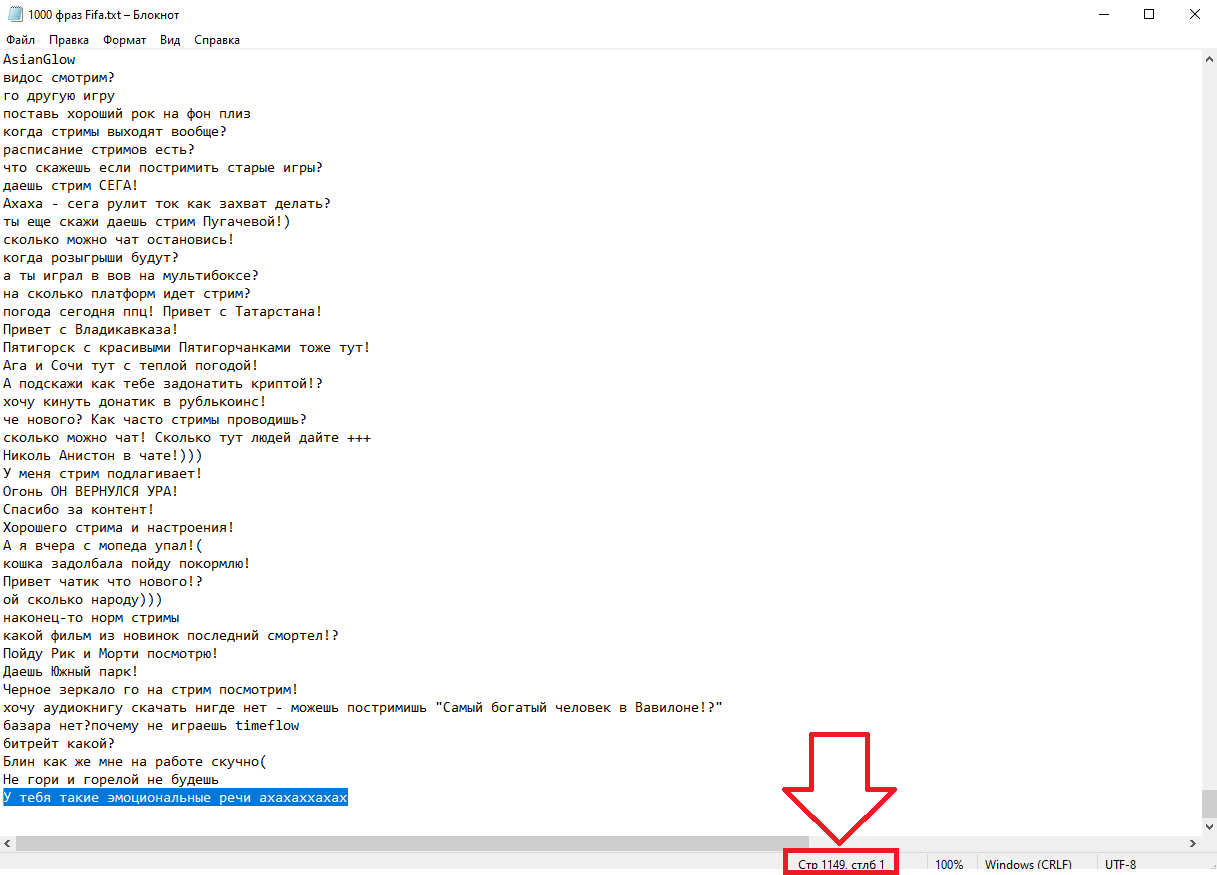Close the Notepad window
This screenshot has width=1217, height=875.
[x=1194, y=15]
